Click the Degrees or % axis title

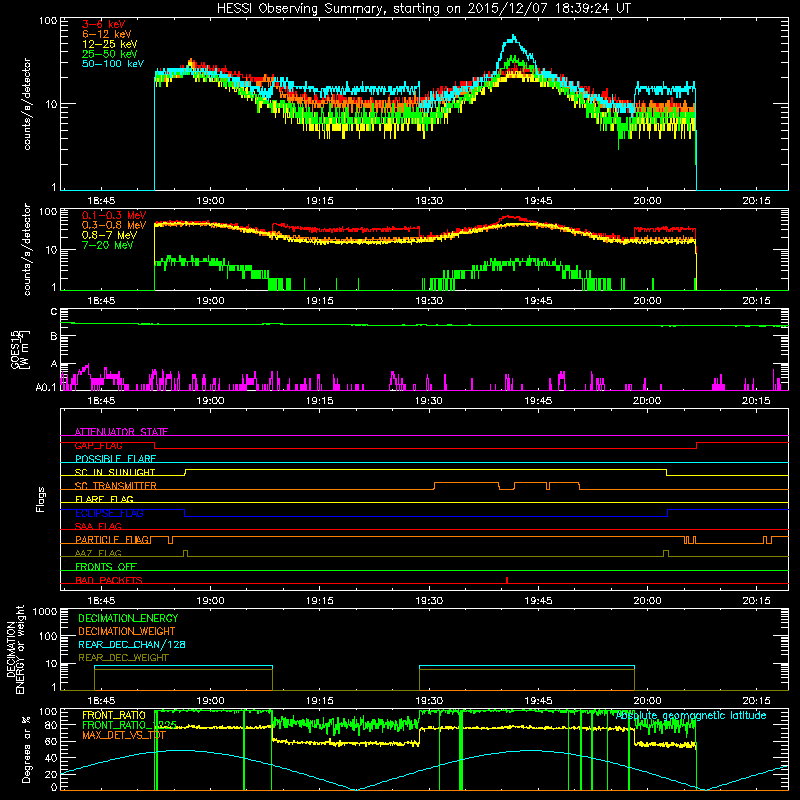pos(26,749)
